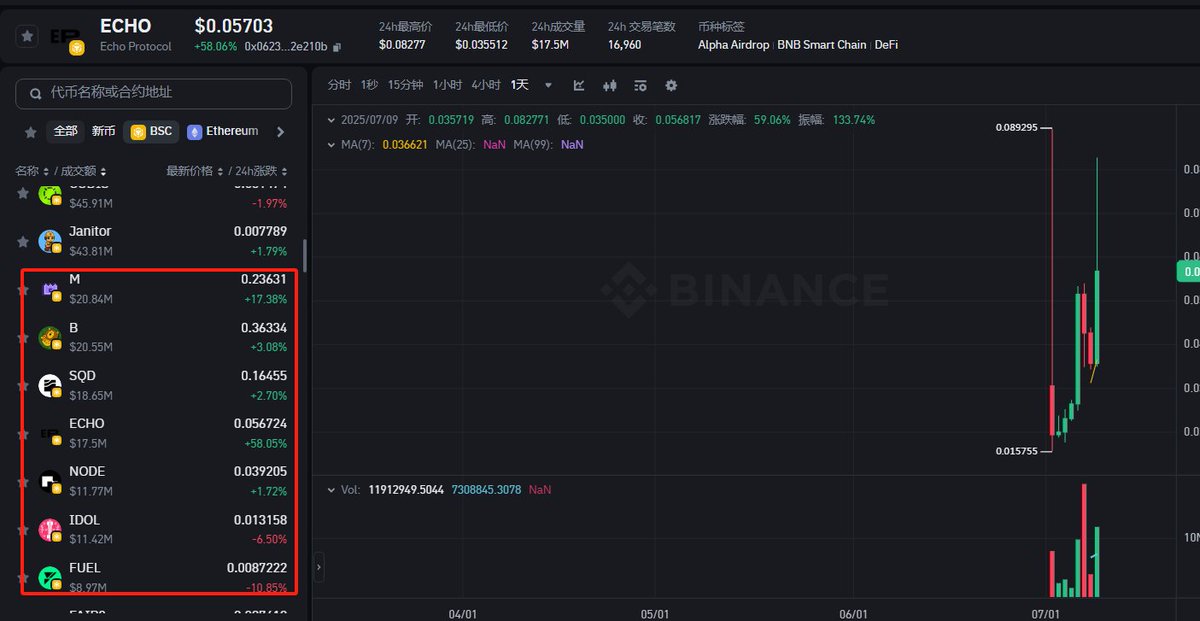This screenshot has height=621, width=1200.
Task: Show favorites using star filter tab
Action: 31,132
